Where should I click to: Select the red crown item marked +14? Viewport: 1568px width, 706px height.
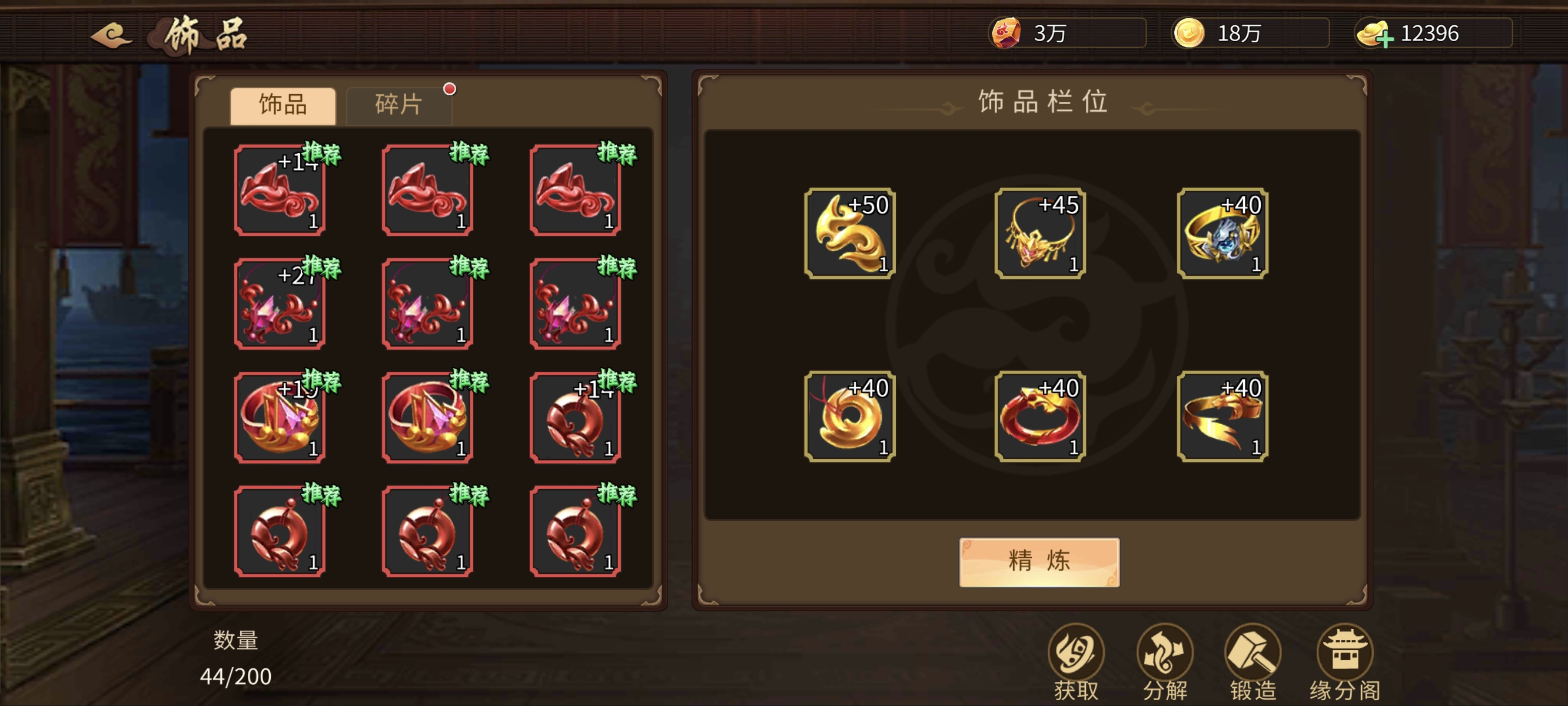280,190
